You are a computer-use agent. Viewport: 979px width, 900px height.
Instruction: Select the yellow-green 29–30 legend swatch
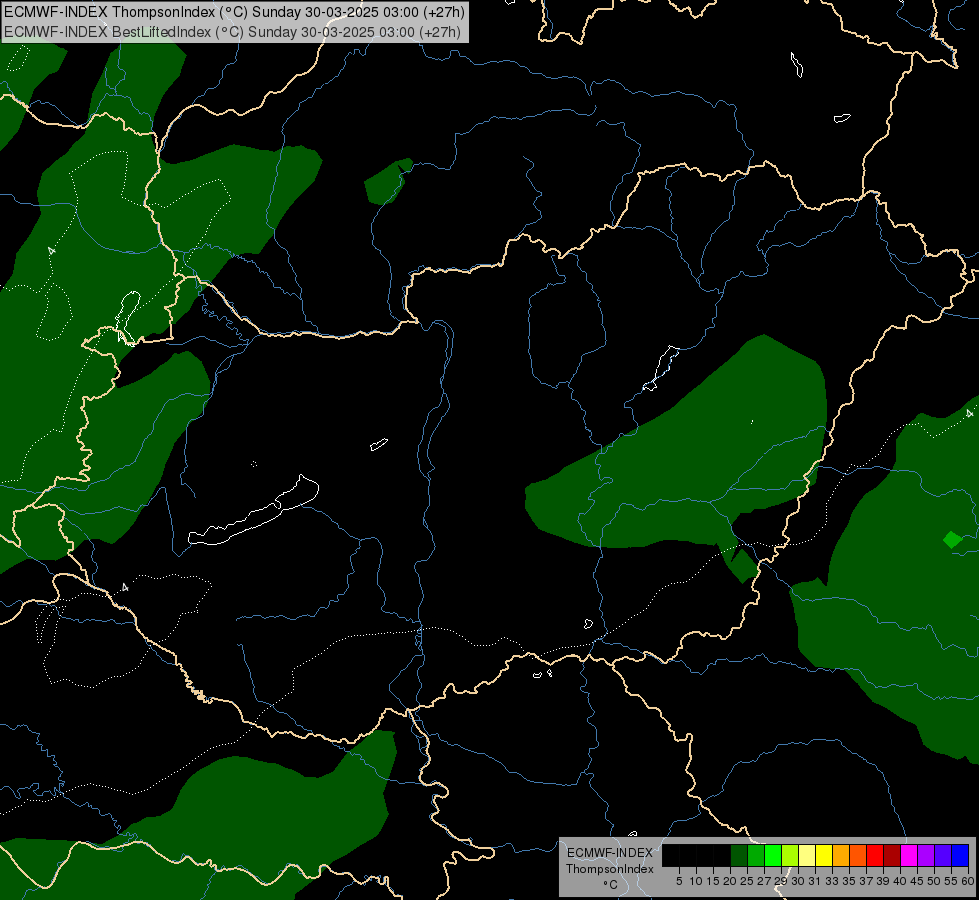pos(790,855)
